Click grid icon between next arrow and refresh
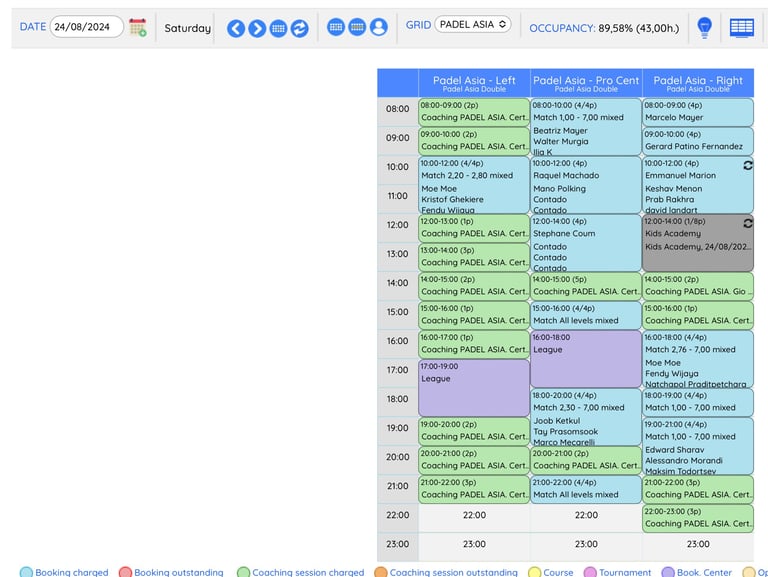The width and height of the screenshot is (768, 577). 278,28
